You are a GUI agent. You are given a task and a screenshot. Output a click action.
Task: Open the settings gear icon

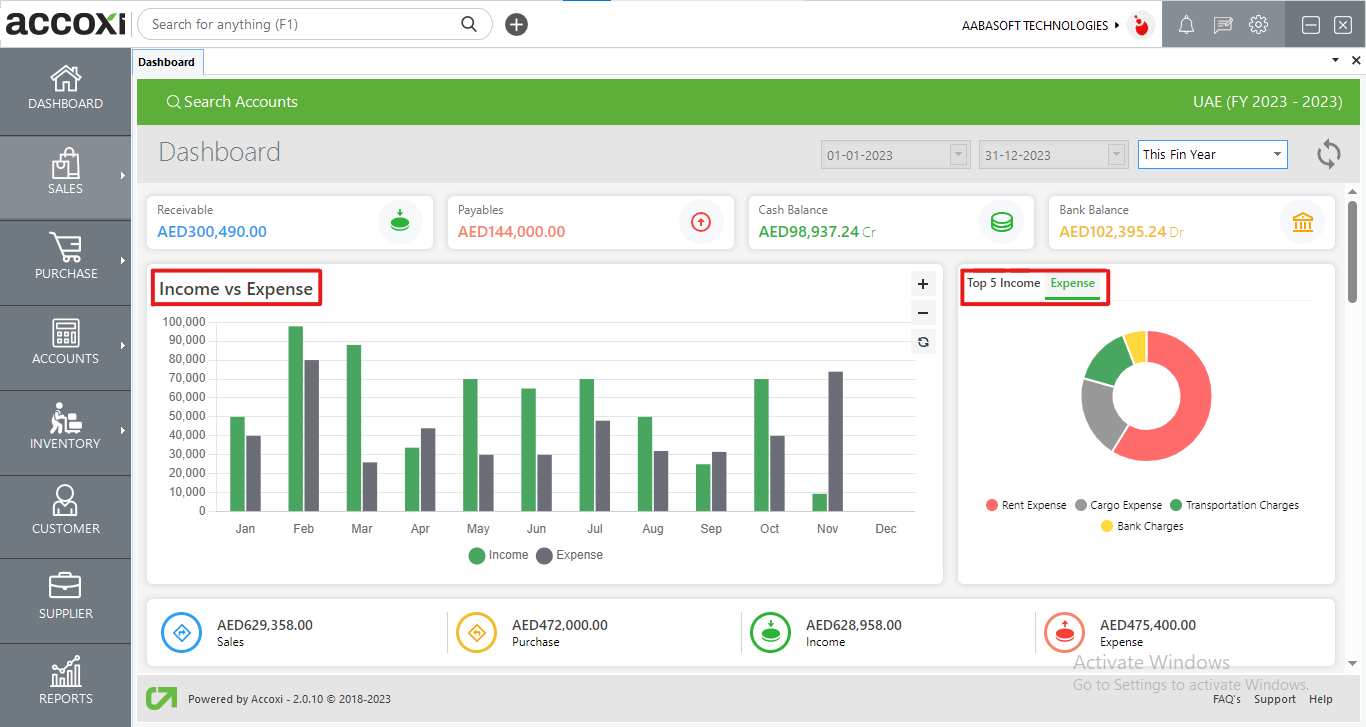tap(1259, 26)
